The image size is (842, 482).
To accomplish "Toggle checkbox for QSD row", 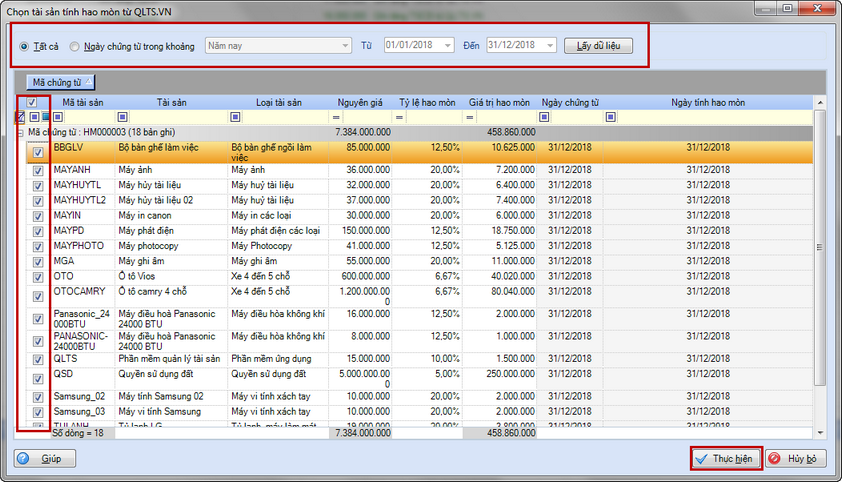I will click(38, 379).
